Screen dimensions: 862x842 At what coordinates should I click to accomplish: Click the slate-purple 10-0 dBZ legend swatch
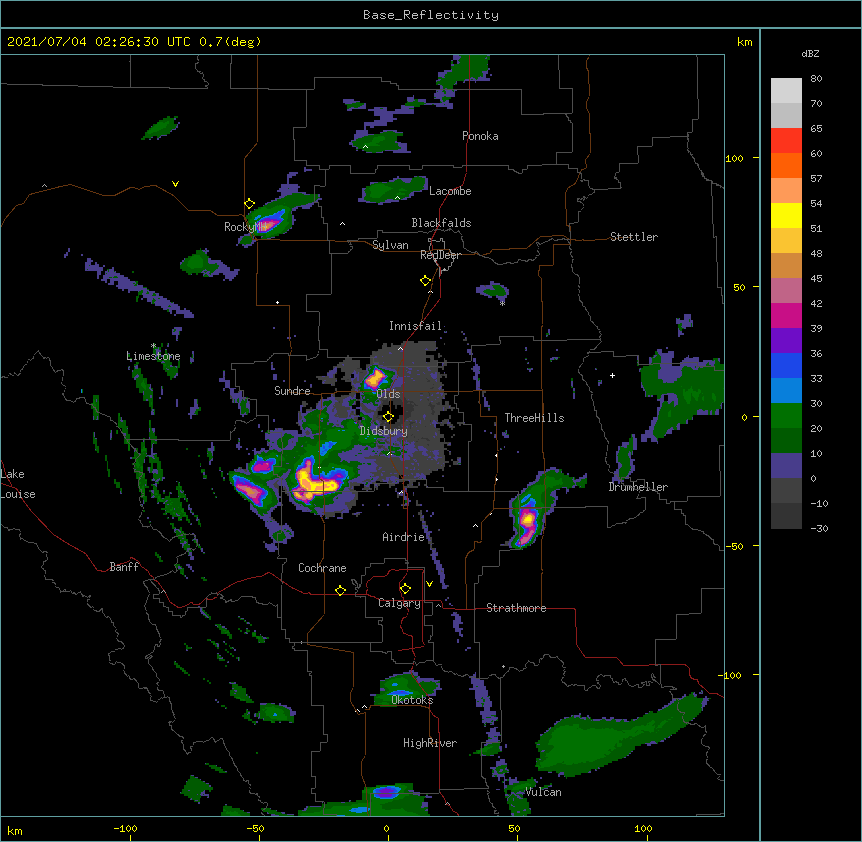(786, 466)
